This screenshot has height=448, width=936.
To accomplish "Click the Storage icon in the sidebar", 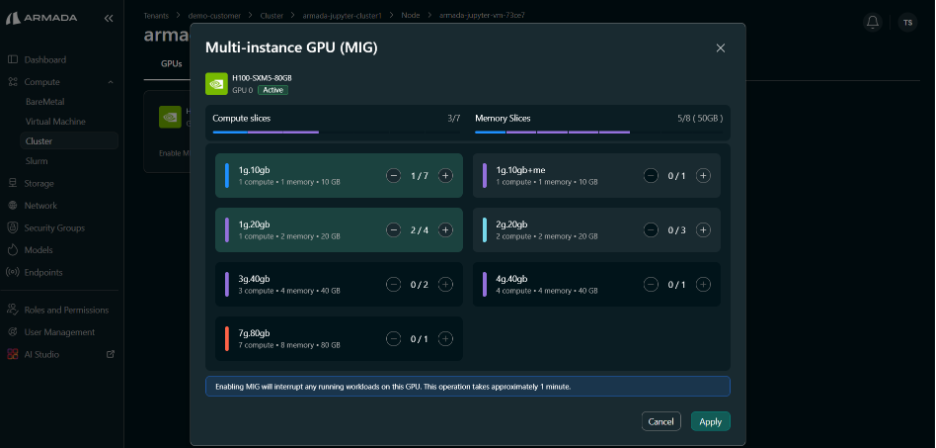I will 13,183.
